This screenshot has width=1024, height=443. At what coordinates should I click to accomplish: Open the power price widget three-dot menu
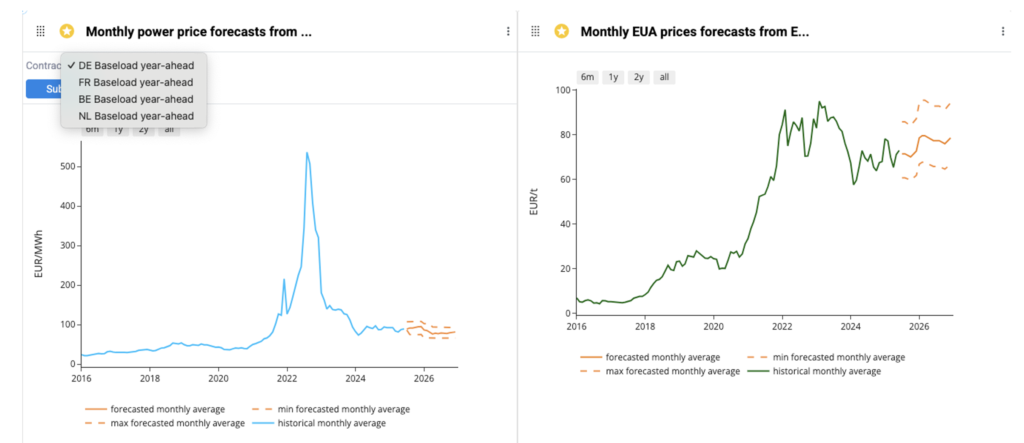tap(508, 32)
